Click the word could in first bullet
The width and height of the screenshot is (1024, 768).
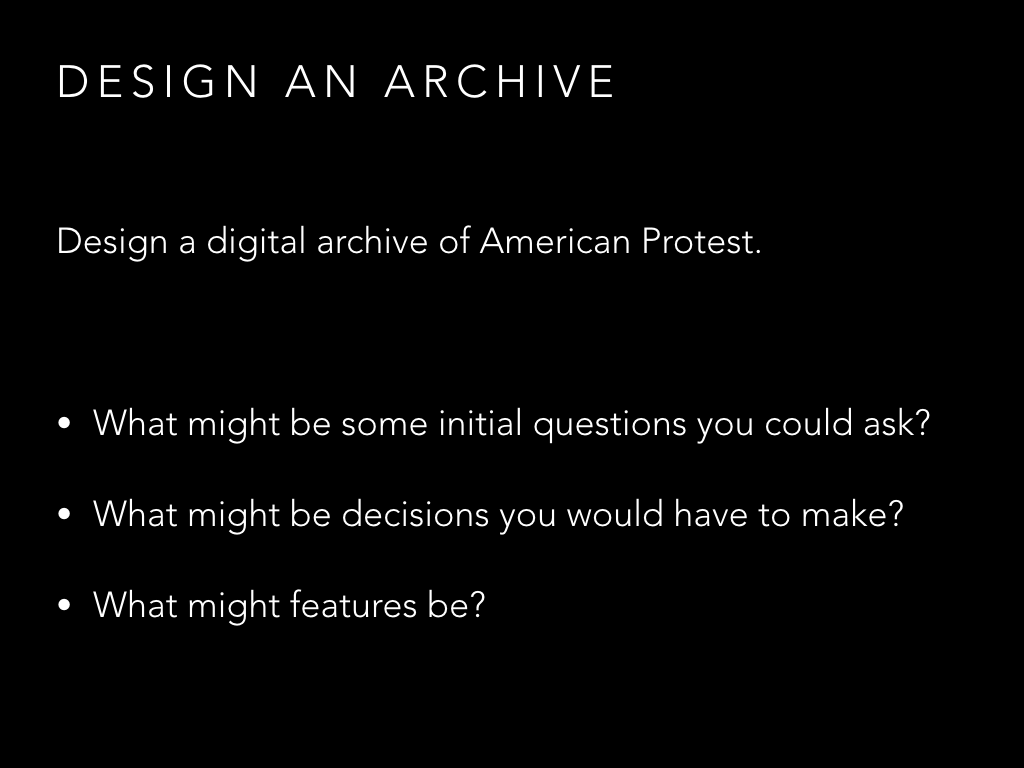[x=808, y=423]
